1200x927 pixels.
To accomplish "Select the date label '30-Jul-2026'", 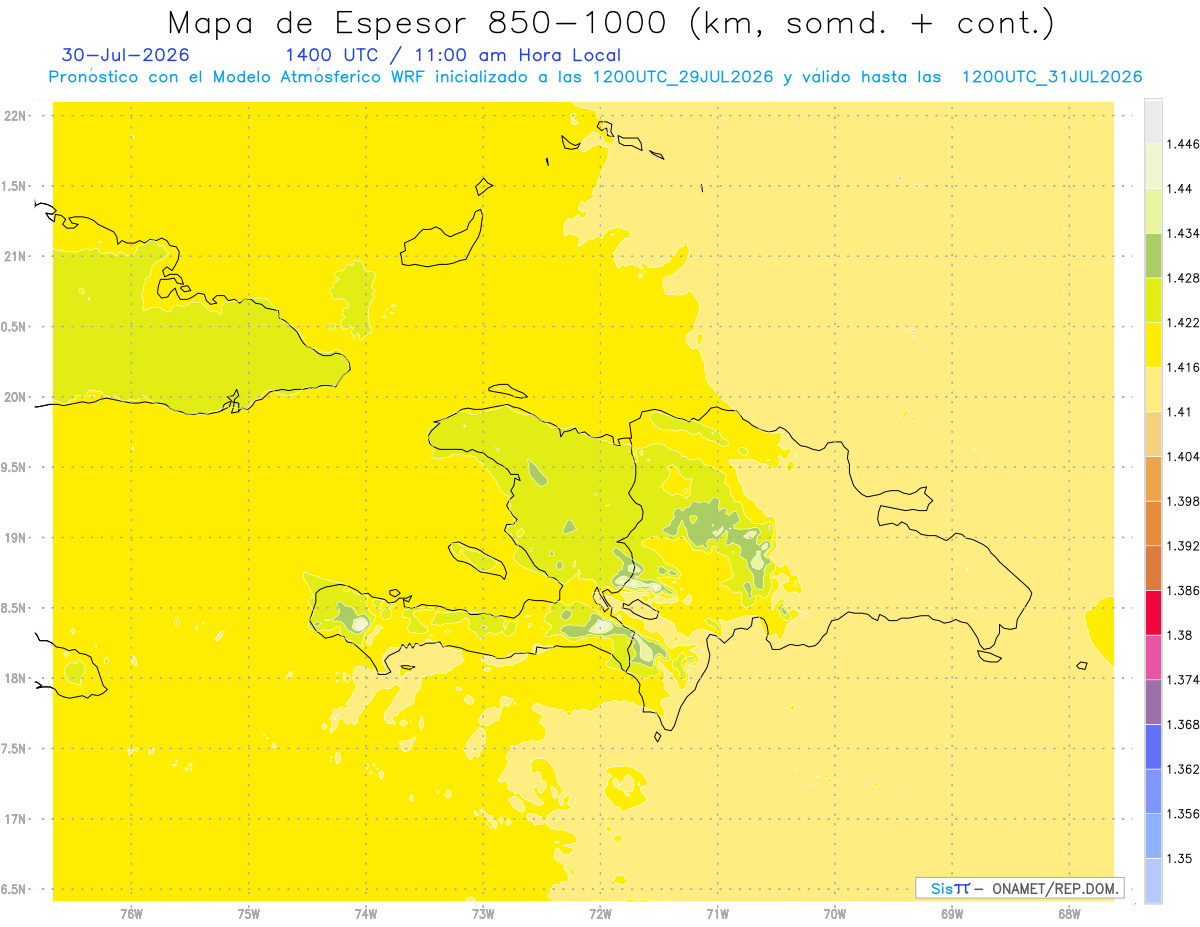I will (125, 55).
